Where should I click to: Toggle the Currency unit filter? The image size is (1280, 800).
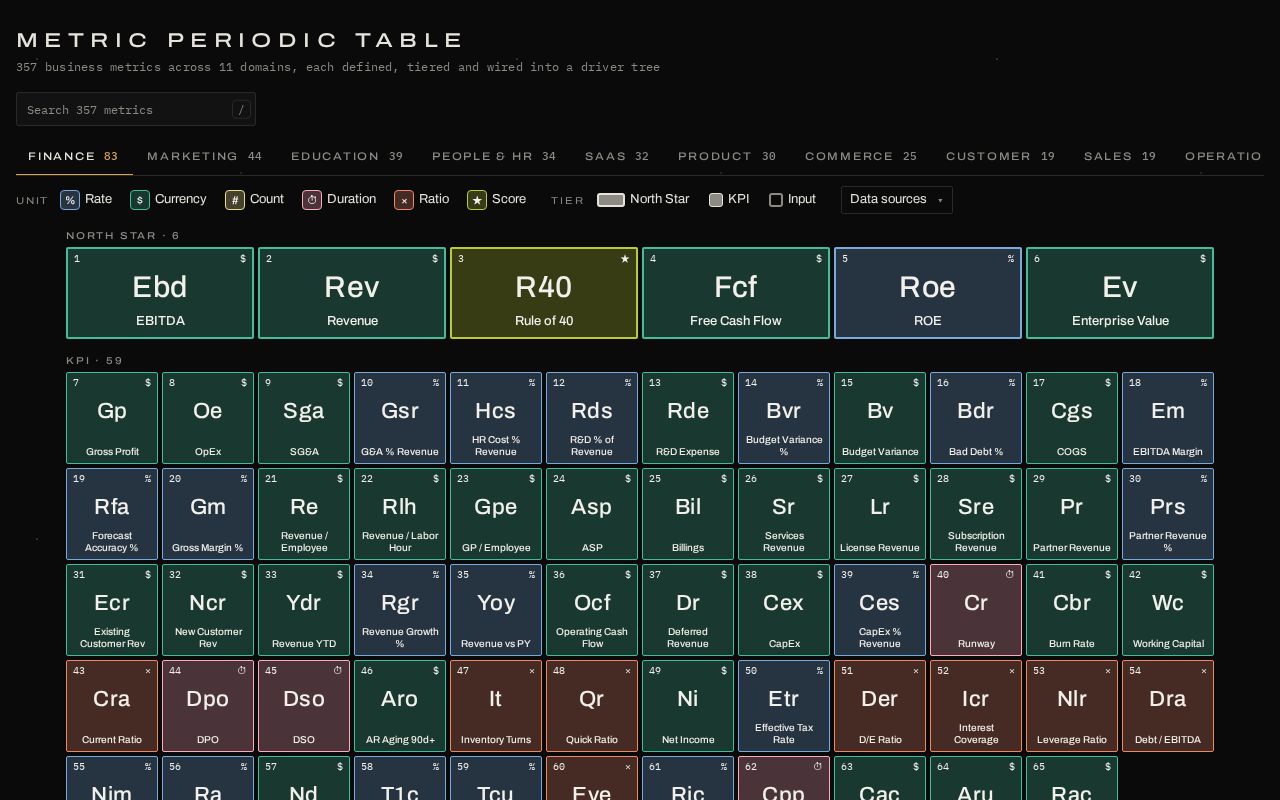pos(168,200)
